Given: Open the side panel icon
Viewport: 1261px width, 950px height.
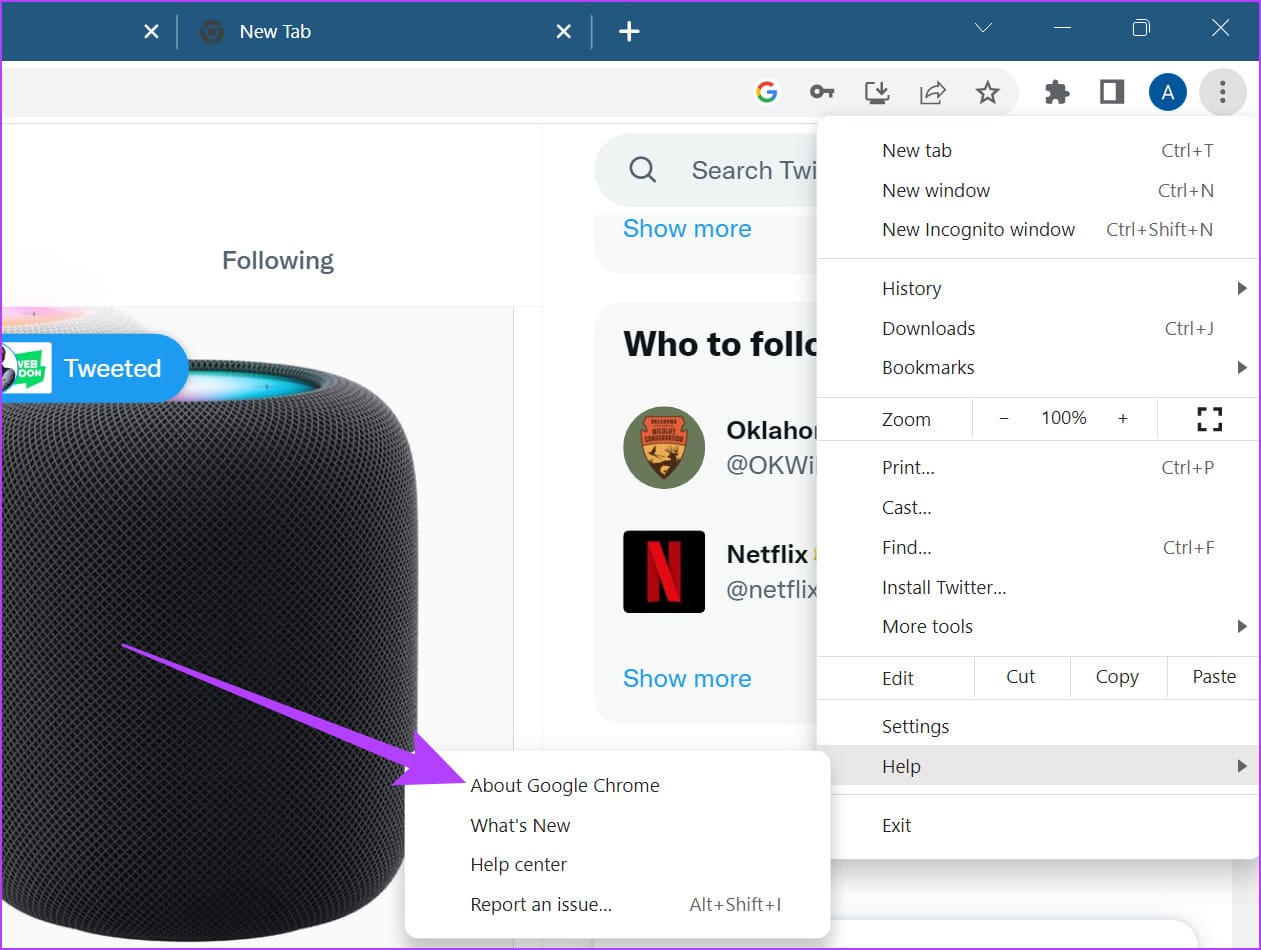Looking at the screenshot, I should click(x=1112, y=93).
